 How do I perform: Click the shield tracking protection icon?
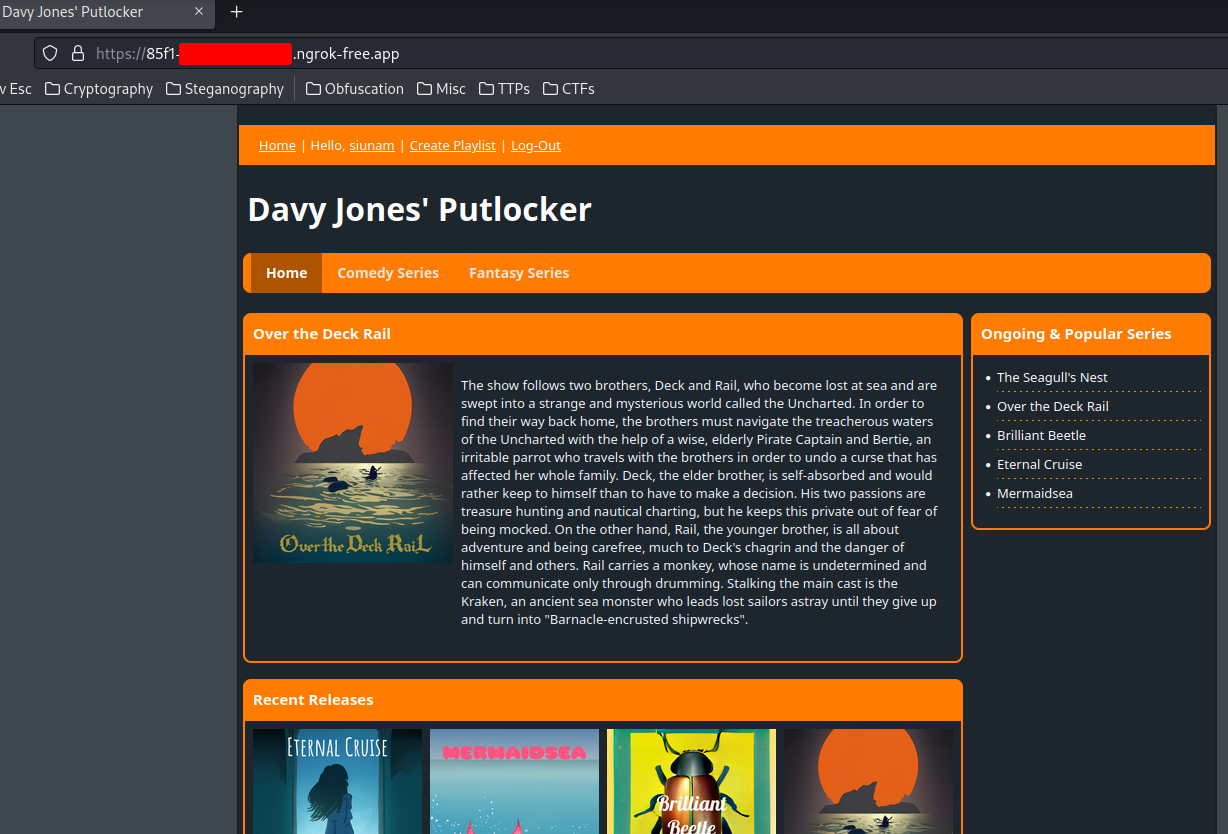50,54
